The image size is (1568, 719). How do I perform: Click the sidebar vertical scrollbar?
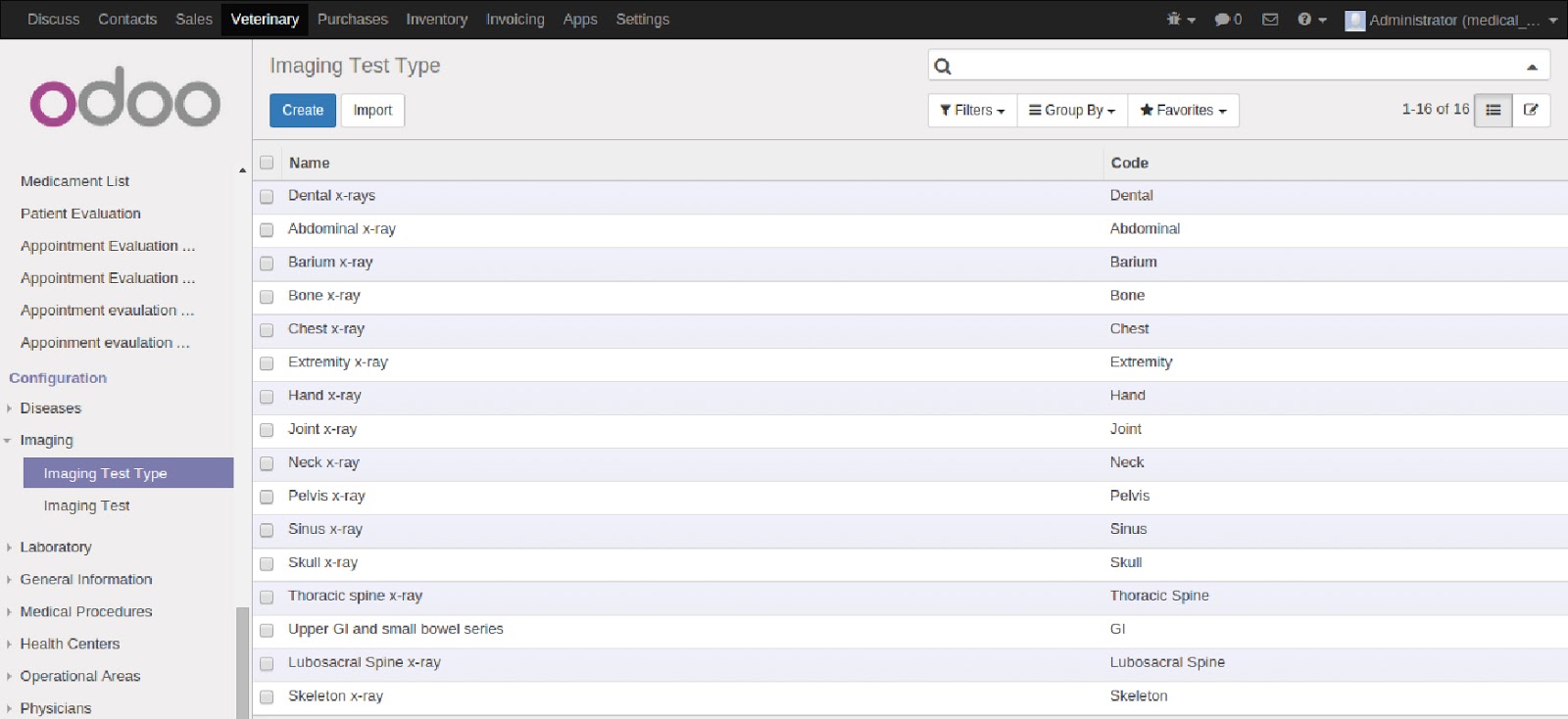click(x=242, y=662)
